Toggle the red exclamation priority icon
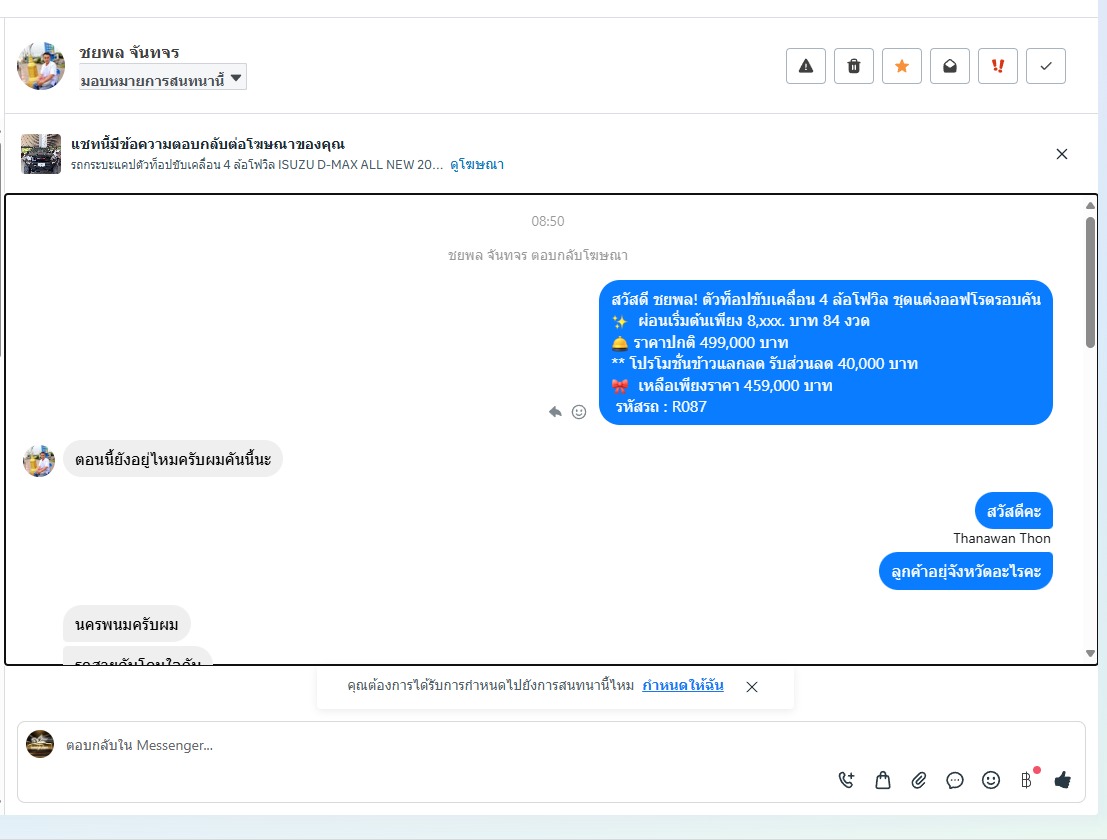The height and width of the screenshot is (840, 1107). pos(998,66)
